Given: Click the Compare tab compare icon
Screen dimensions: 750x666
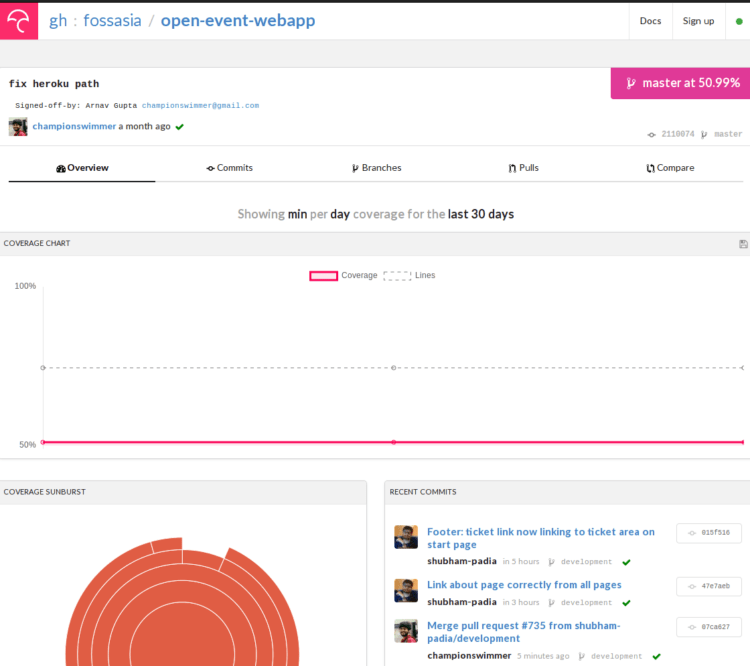Looking at the screenshot, I should coord(651,168).
